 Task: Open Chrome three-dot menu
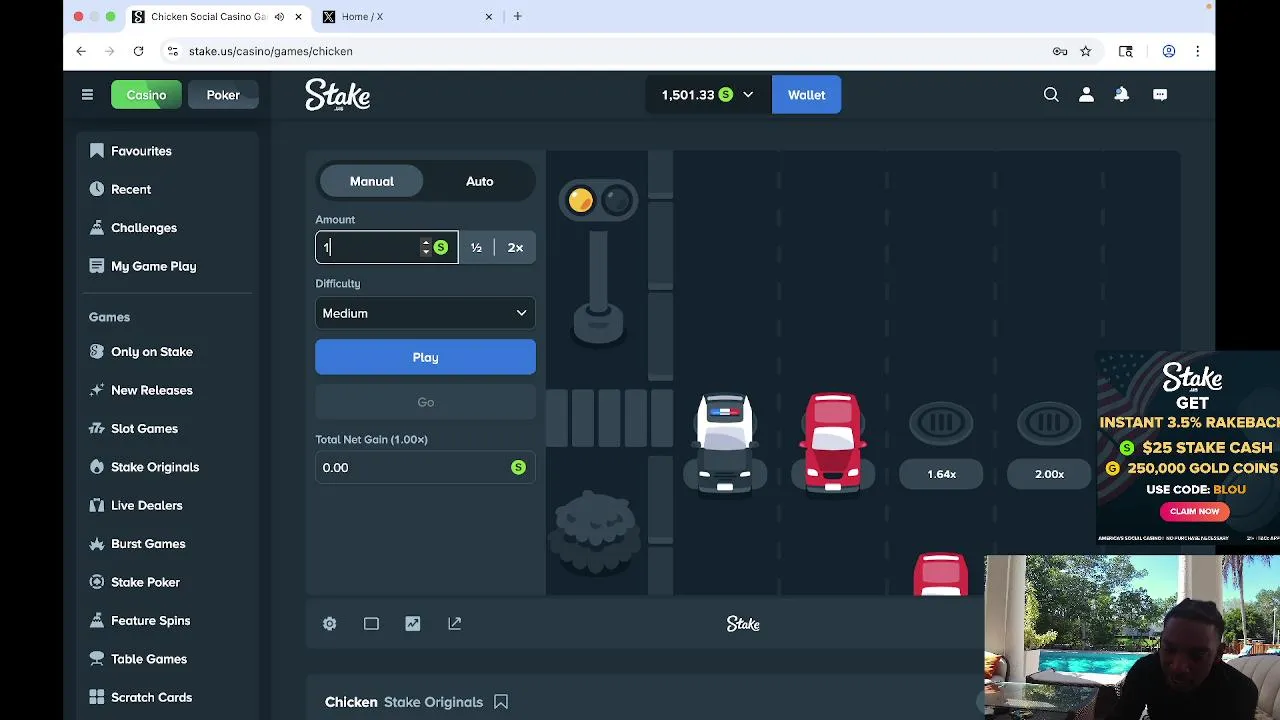click(1197, 51)
